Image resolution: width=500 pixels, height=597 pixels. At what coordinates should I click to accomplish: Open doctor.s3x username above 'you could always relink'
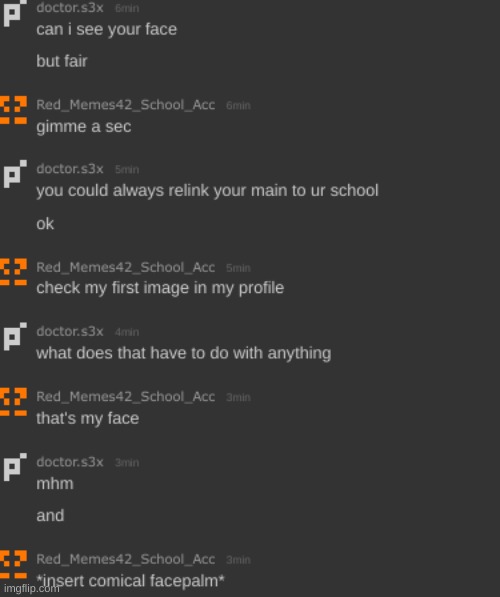click(70, 169)
